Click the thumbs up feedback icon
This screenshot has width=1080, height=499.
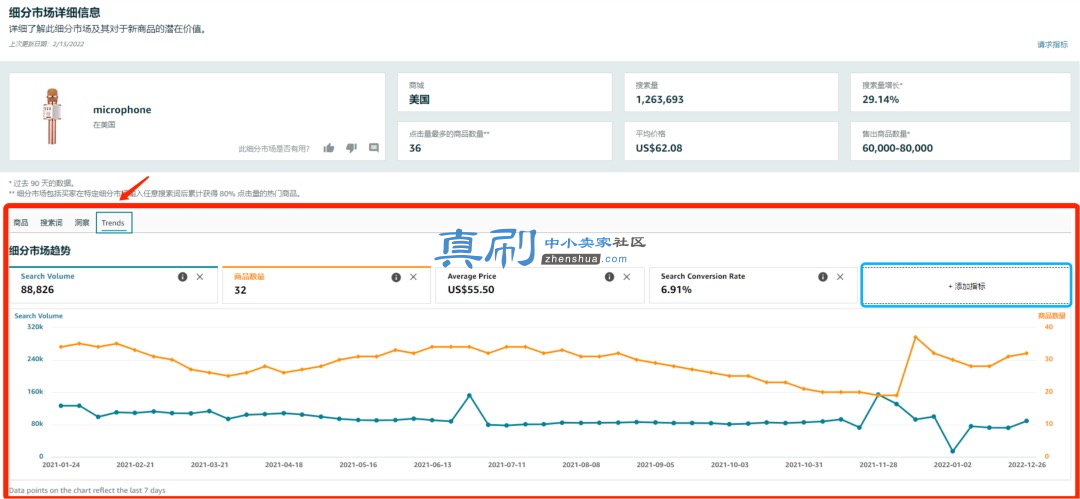[329, 147]
